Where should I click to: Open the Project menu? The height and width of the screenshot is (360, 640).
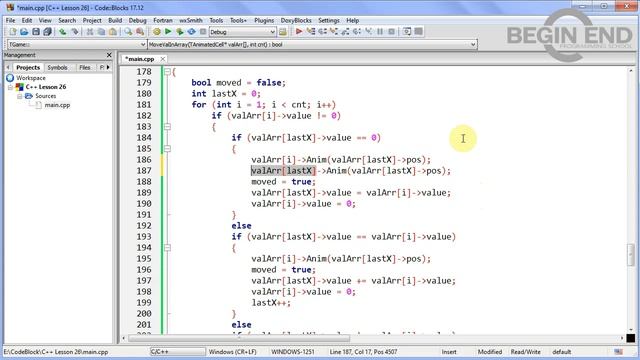tap(92, 20)
